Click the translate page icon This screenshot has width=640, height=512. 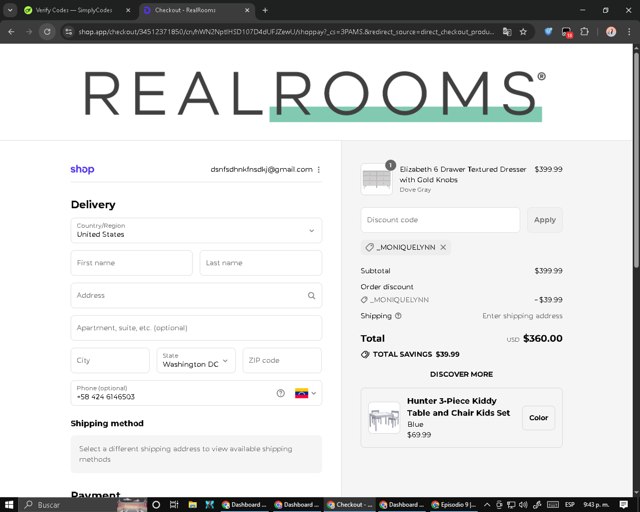tap(507, 32)
